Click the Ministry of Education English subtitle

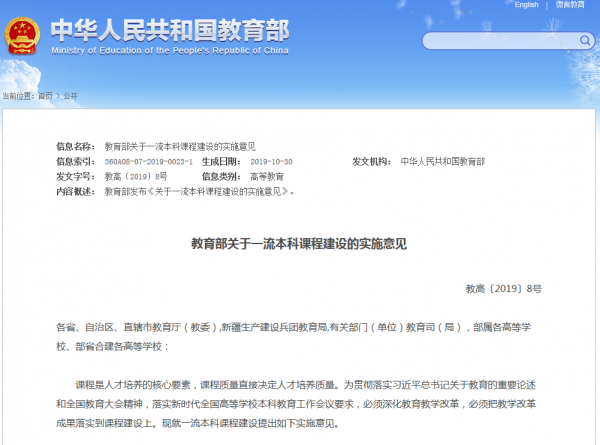[x=170, y=51]
